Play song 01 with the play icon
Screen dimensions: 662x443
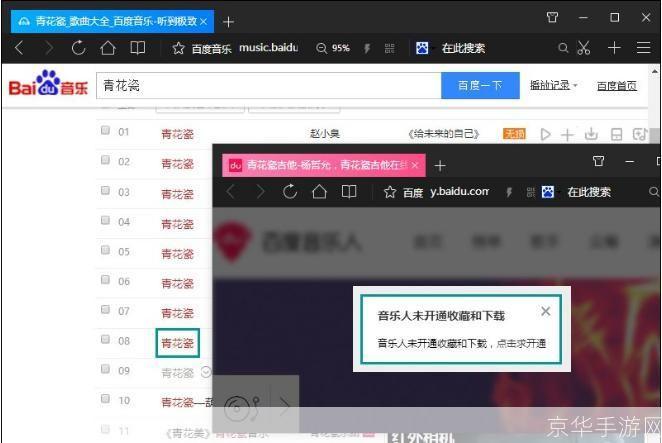[x=545, y=134]
